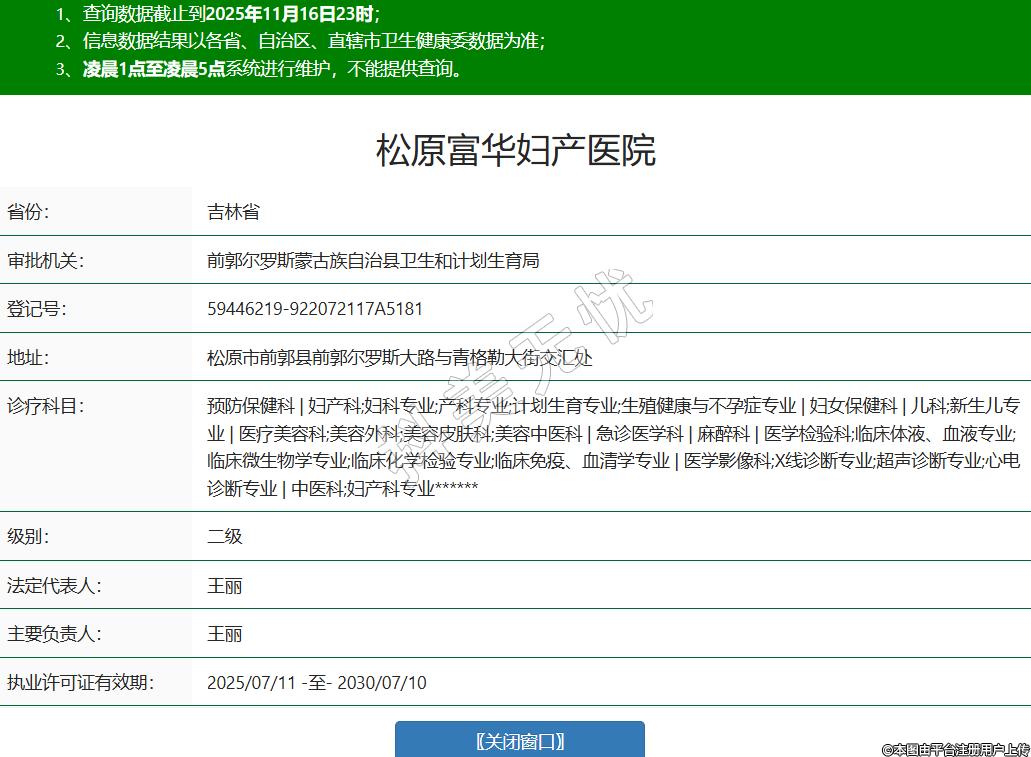1031x757 pixels.
Task: Click the 【关闭窗口】 button
Action: pyautogui.click(x=519, y=741)
